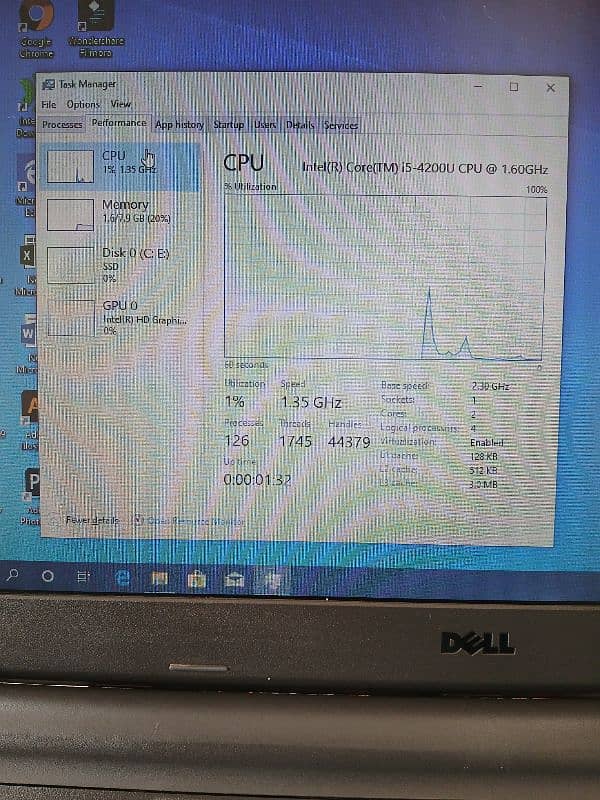Select CPU in performance sidebar
This screenshot has width=600, height=800.
click(120, 166)
